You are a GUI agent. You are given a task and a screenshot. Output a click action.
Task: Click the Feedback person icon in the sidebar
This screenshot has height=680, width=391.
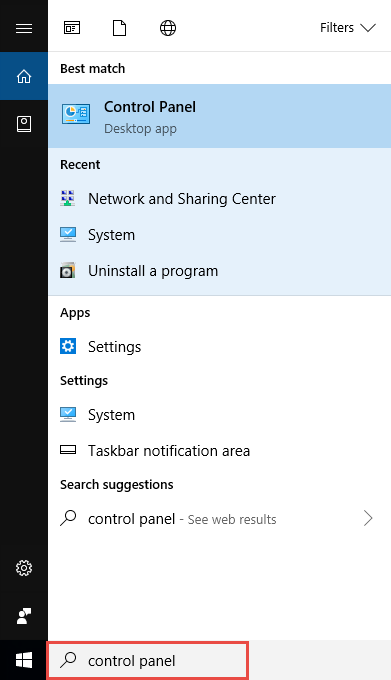24,616
